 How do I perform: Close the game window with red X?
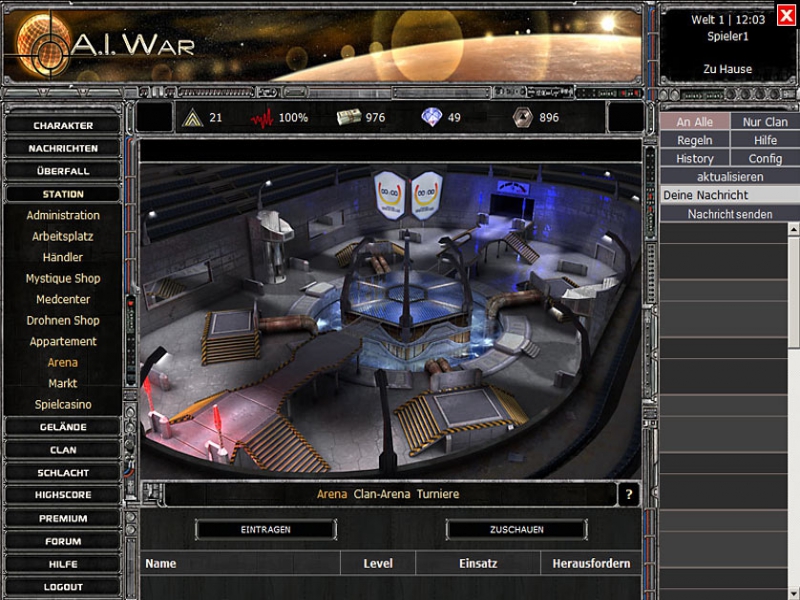(x=787, y=15)
